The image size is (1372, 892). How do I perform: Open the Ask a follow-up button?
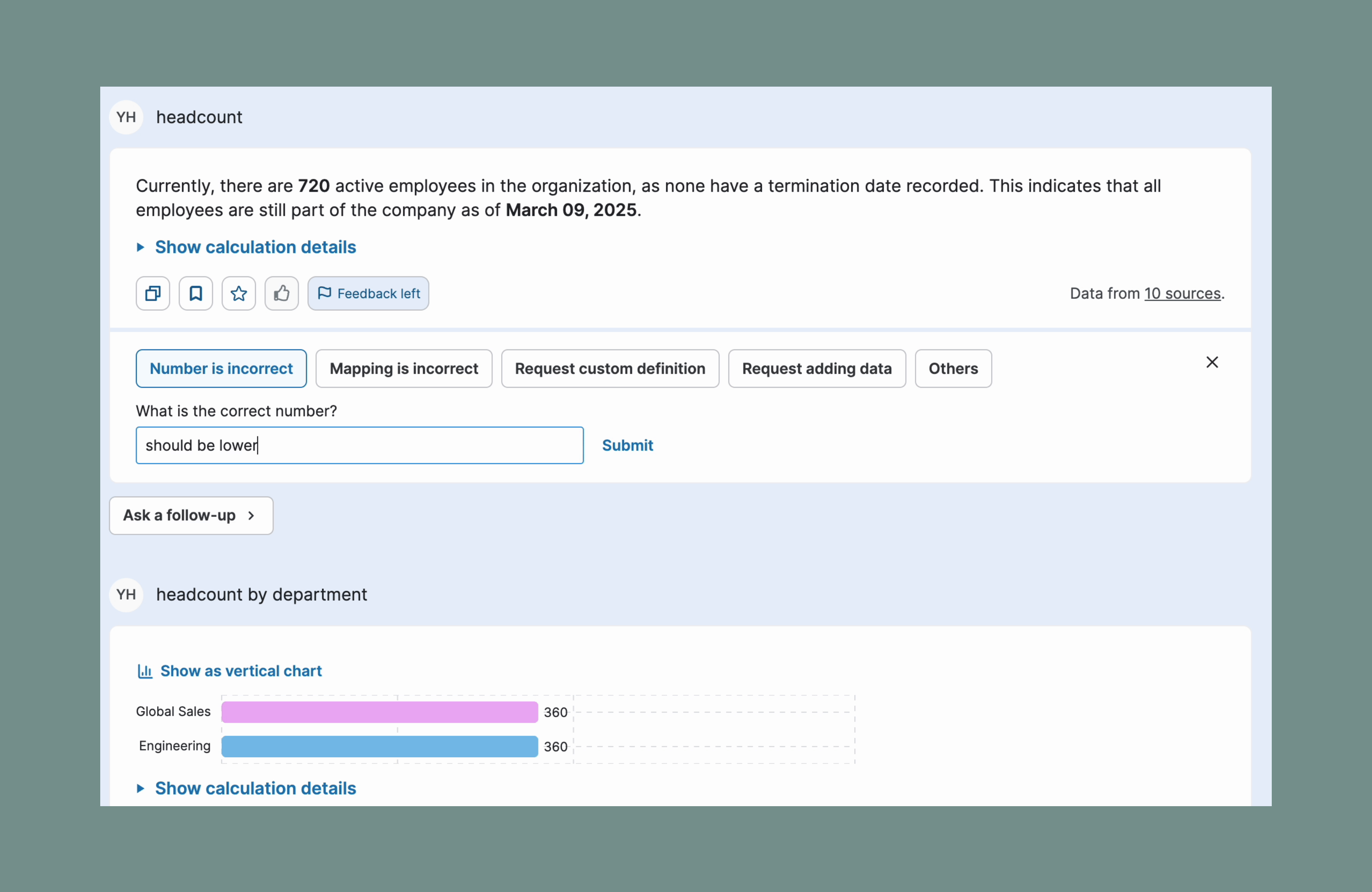tap(191, 515)
